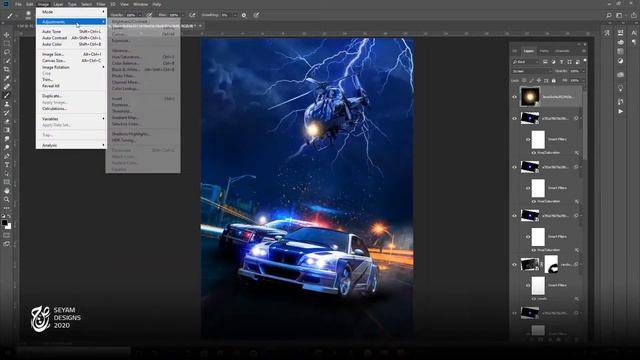Toggle visibility of fourth smart object layer
The image size is (640, 360).
coord(514,216)
